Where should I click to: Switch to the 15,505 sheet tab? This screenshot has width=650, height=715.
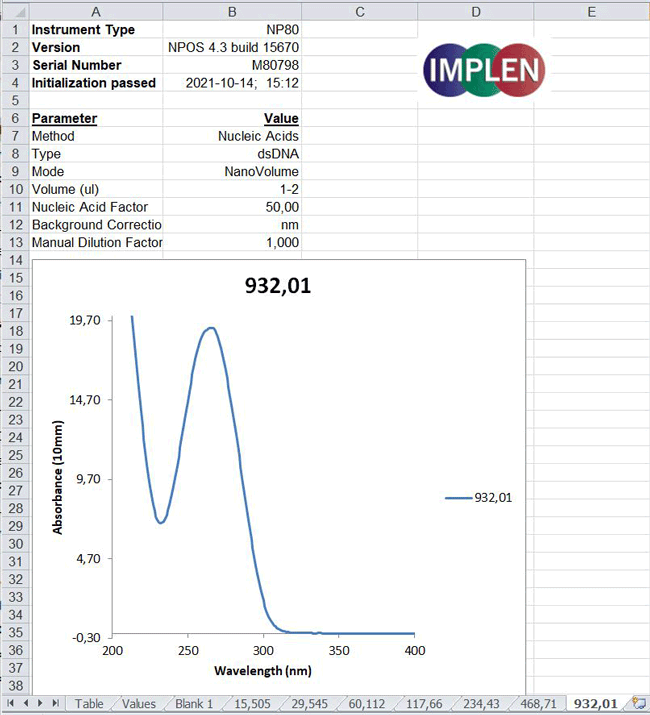[x=252, y=704]
